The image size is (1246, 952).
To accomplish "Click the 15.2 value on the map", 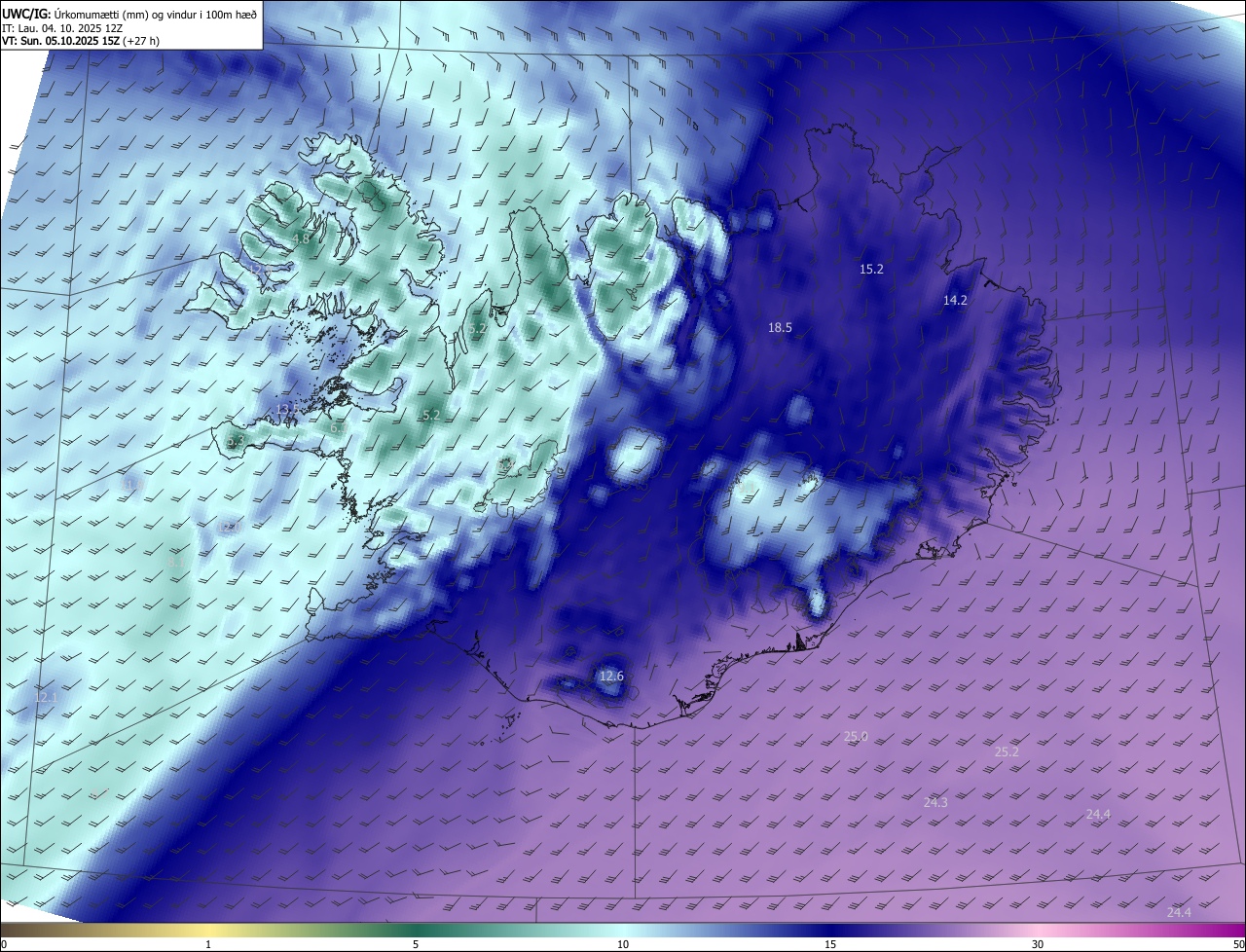I will [x=871, y=269].
